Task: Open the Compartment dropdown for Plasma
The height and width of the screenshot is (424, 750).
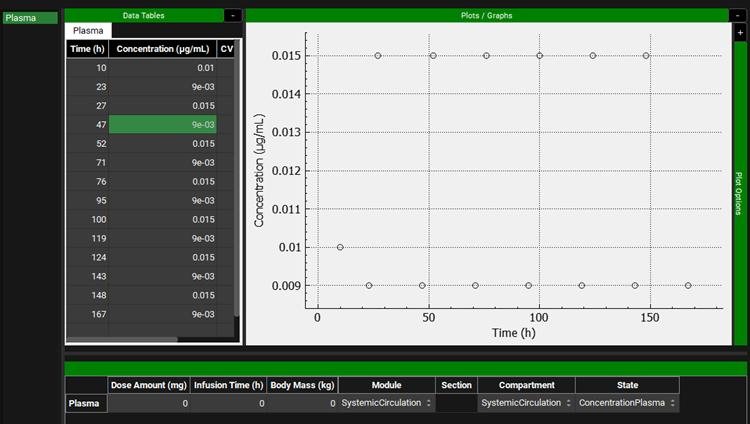Action: [525, 403]
